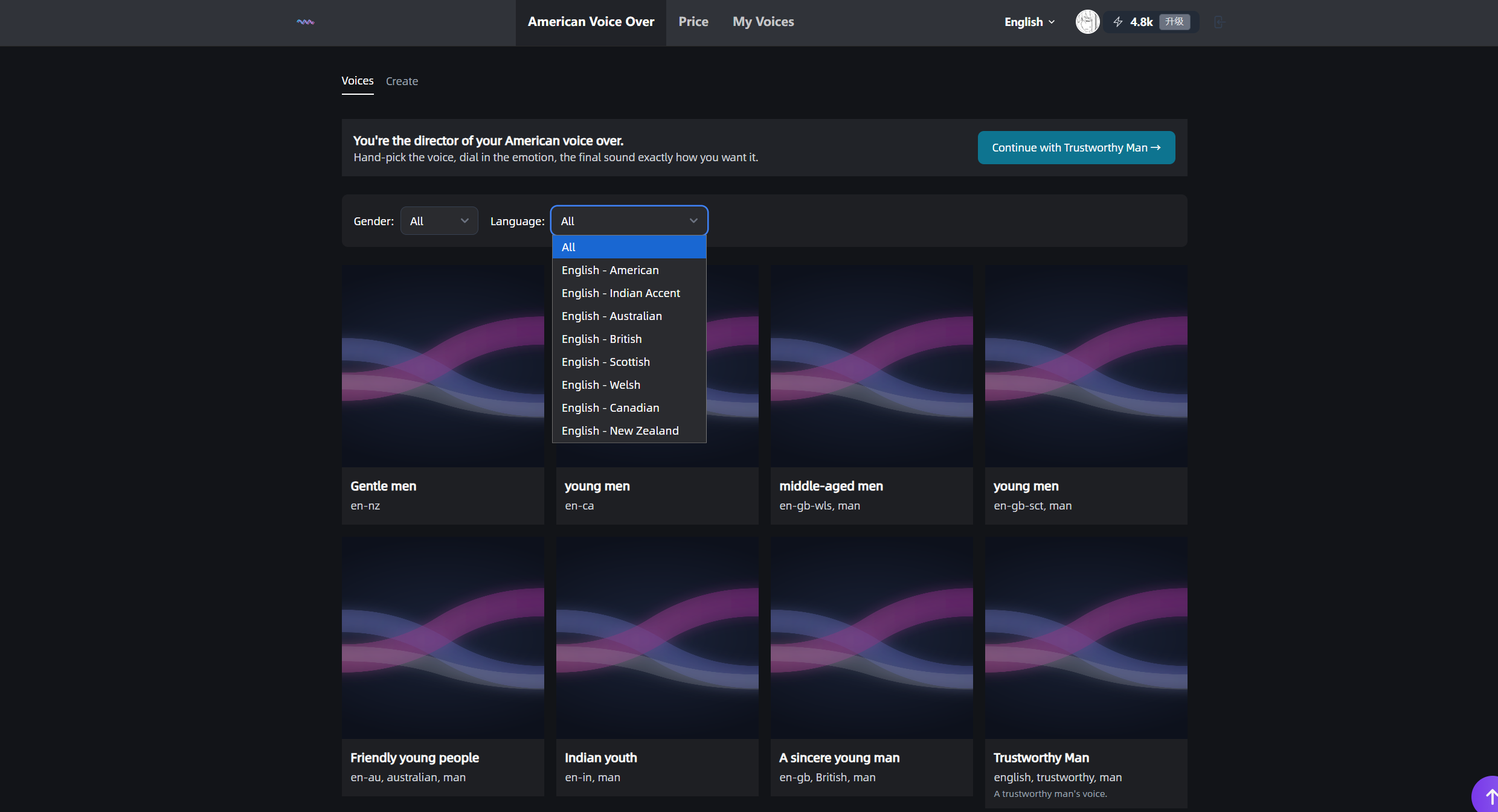
Task: Open the Trustworthy Man voice card
Action: [1085, 672]
